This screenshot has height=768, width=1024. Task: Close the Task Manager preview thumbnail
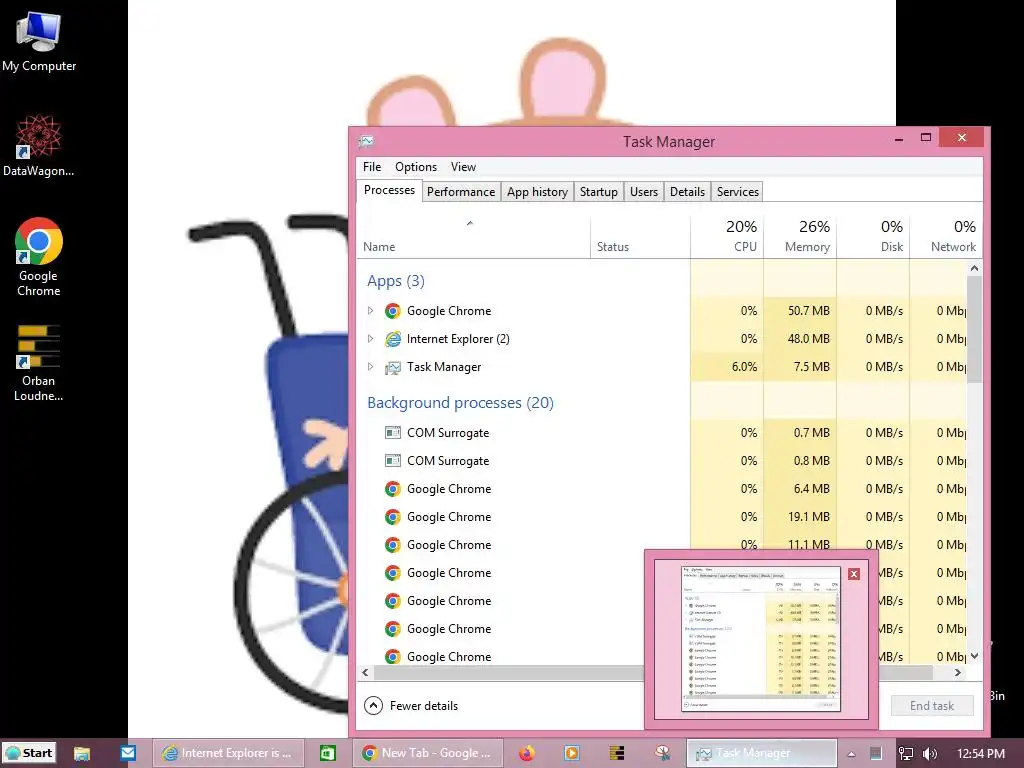pyautogui.click(x=854, y=573)
